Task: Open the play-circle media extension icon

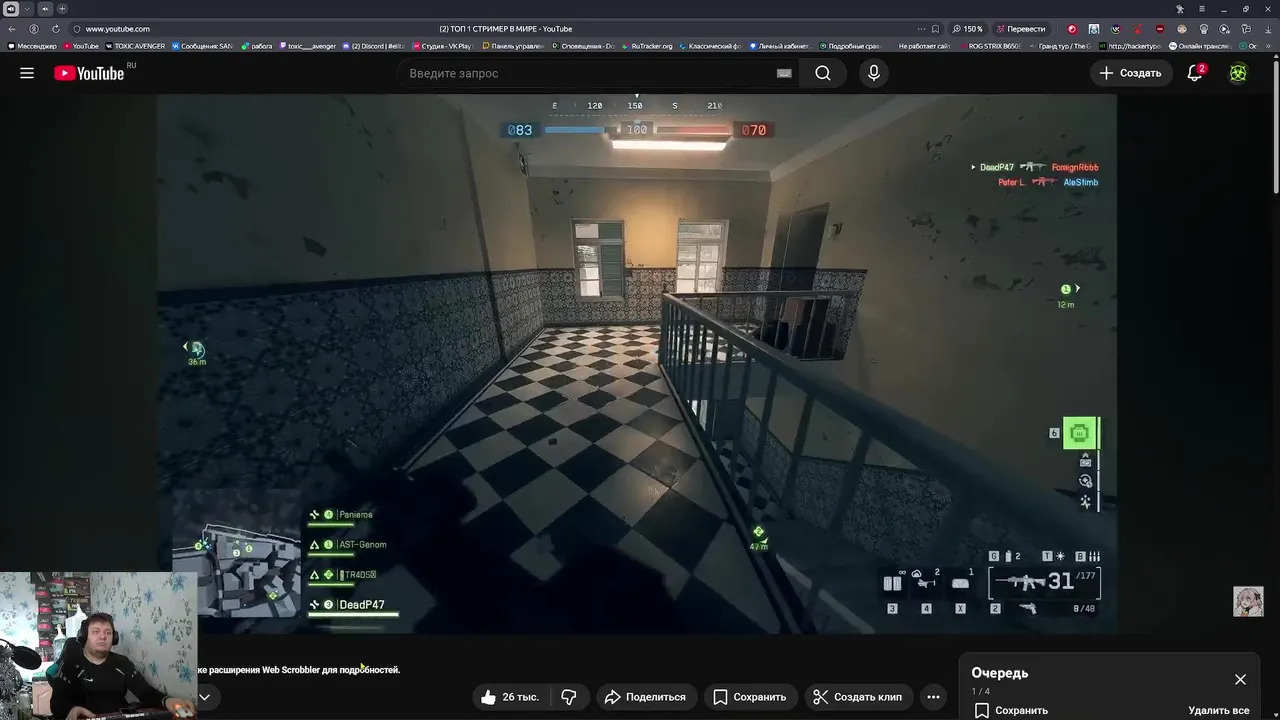Action: 1226,29
